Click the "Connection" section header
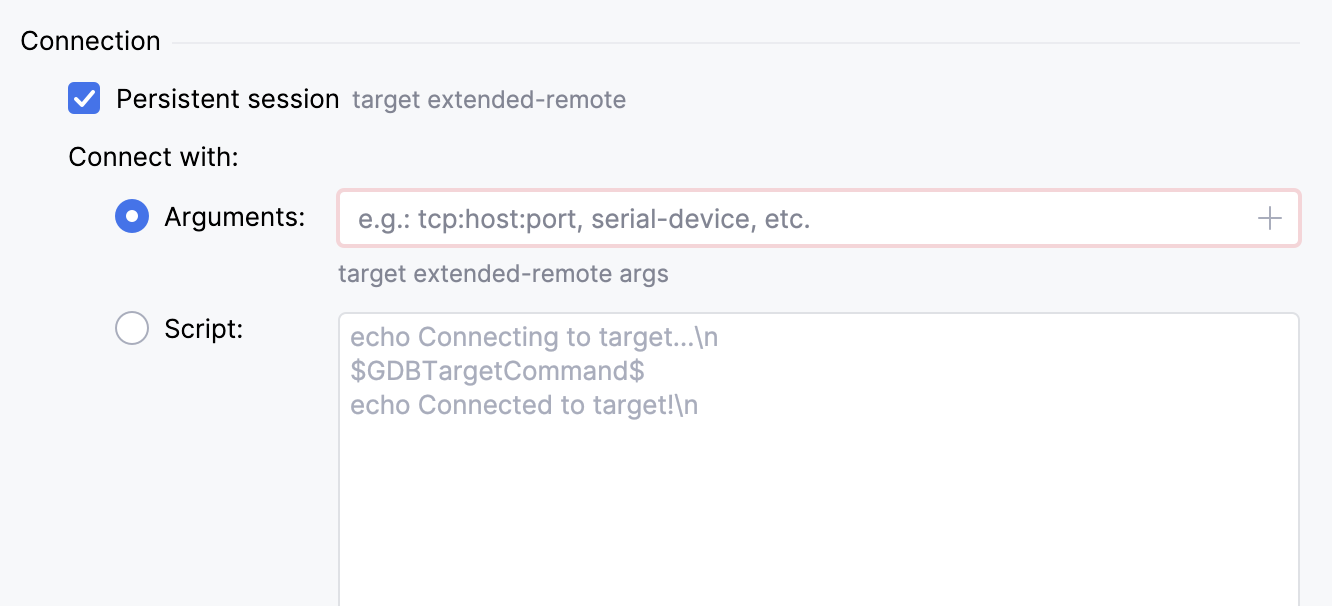 pos(90,41)
